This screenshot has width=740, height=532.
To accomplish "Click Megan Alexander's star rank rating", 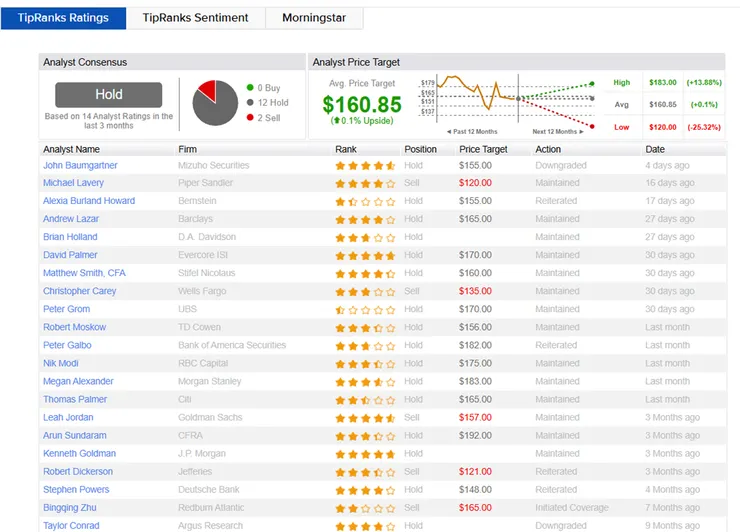I will coord(365,382).
